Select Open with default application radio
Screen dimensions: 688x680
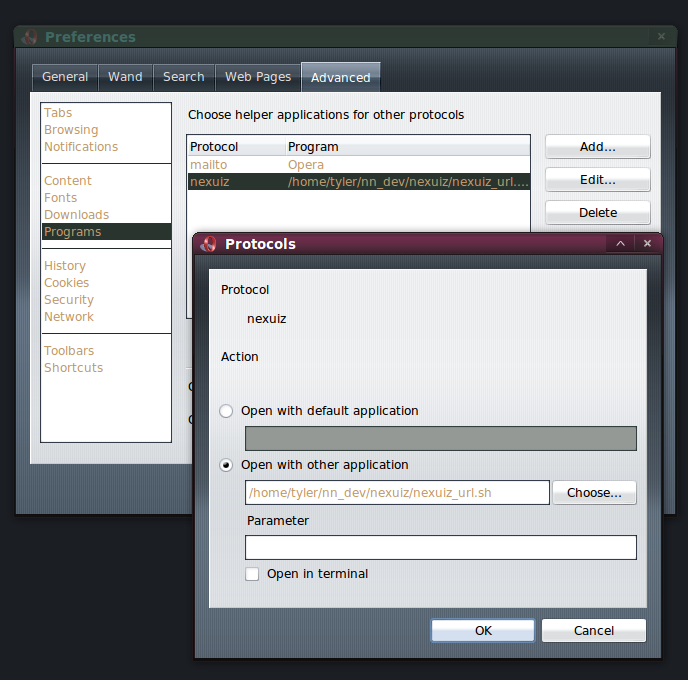(226, 411)
